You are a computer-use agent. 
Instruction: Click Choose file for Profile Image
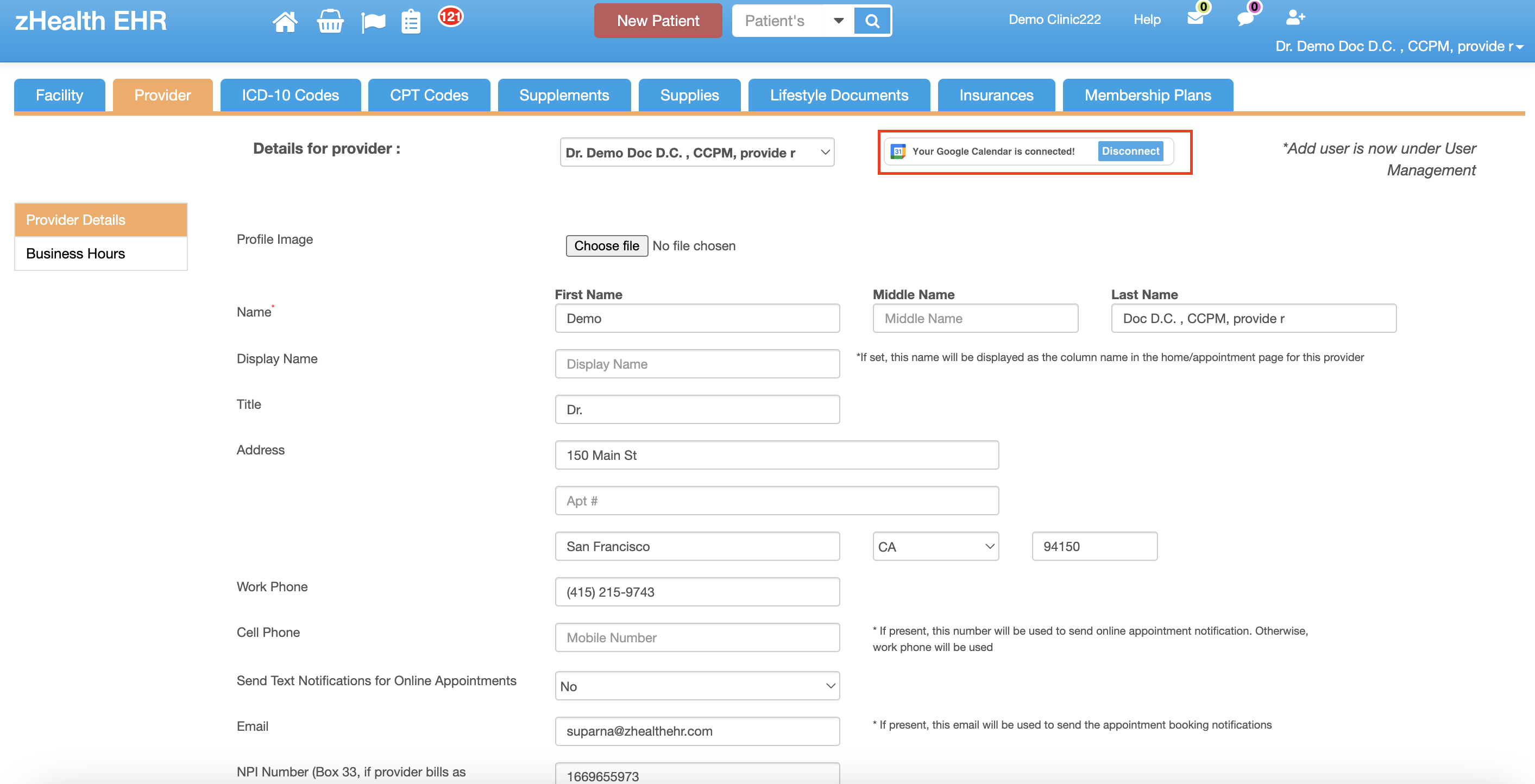coord(607,245)
